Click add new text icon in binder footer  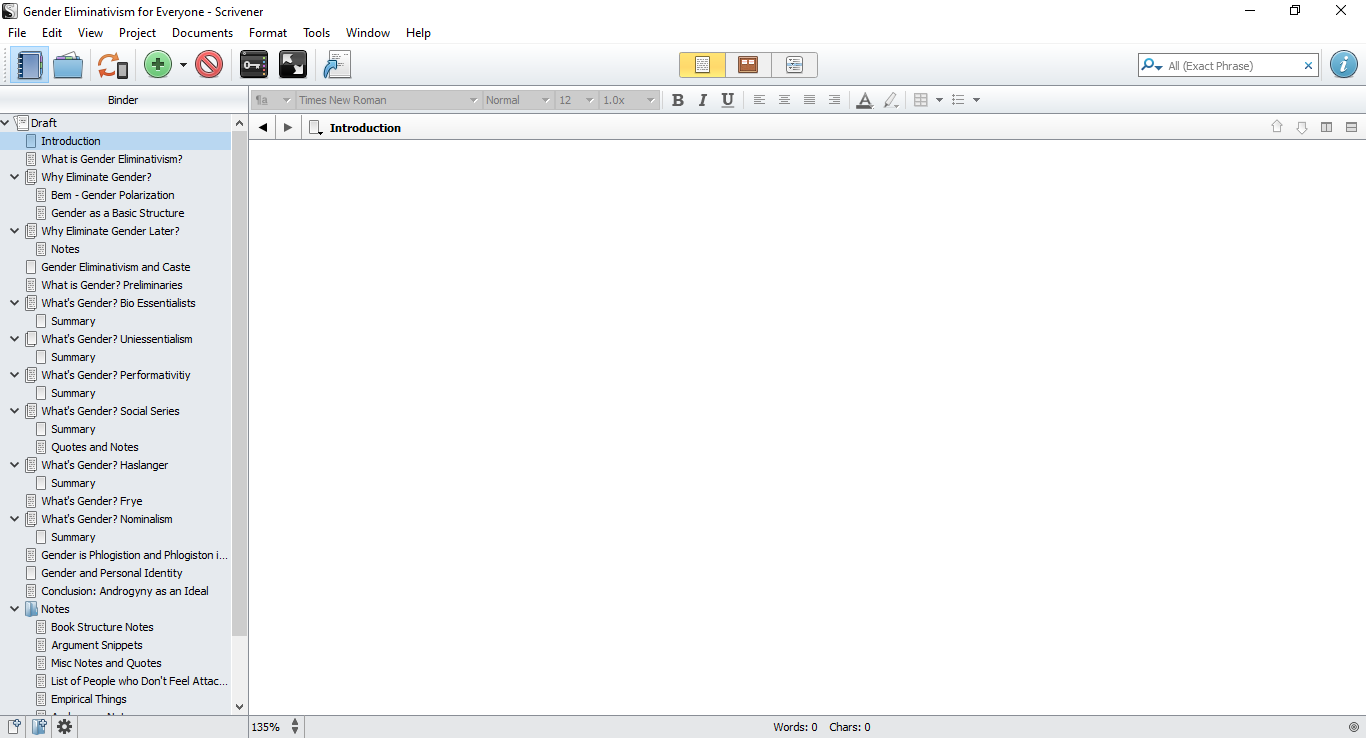pyautogui.click(x=14, y=727)
